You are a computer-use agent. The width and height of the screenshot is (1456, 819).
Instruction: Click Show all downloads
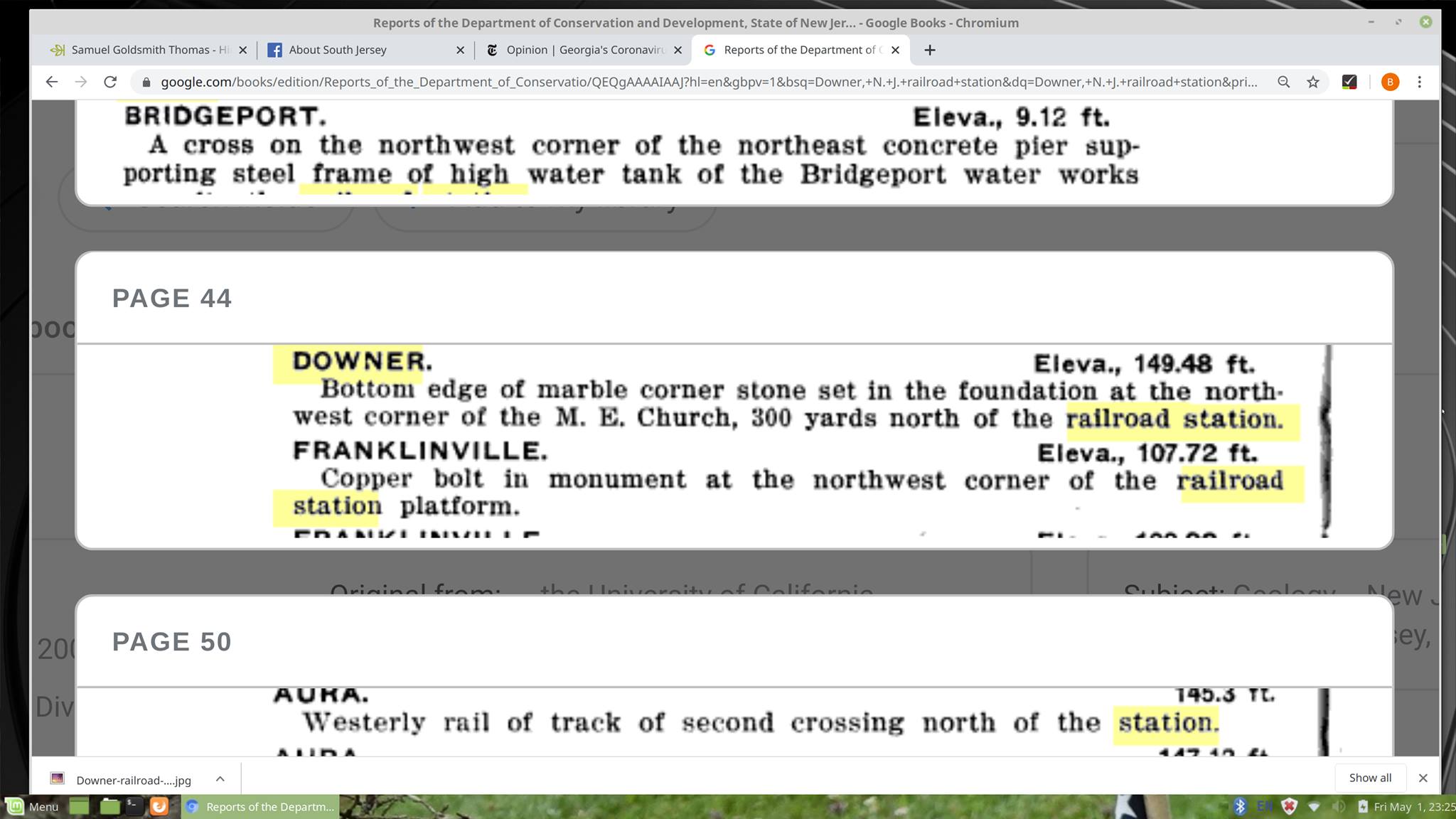1370,778
